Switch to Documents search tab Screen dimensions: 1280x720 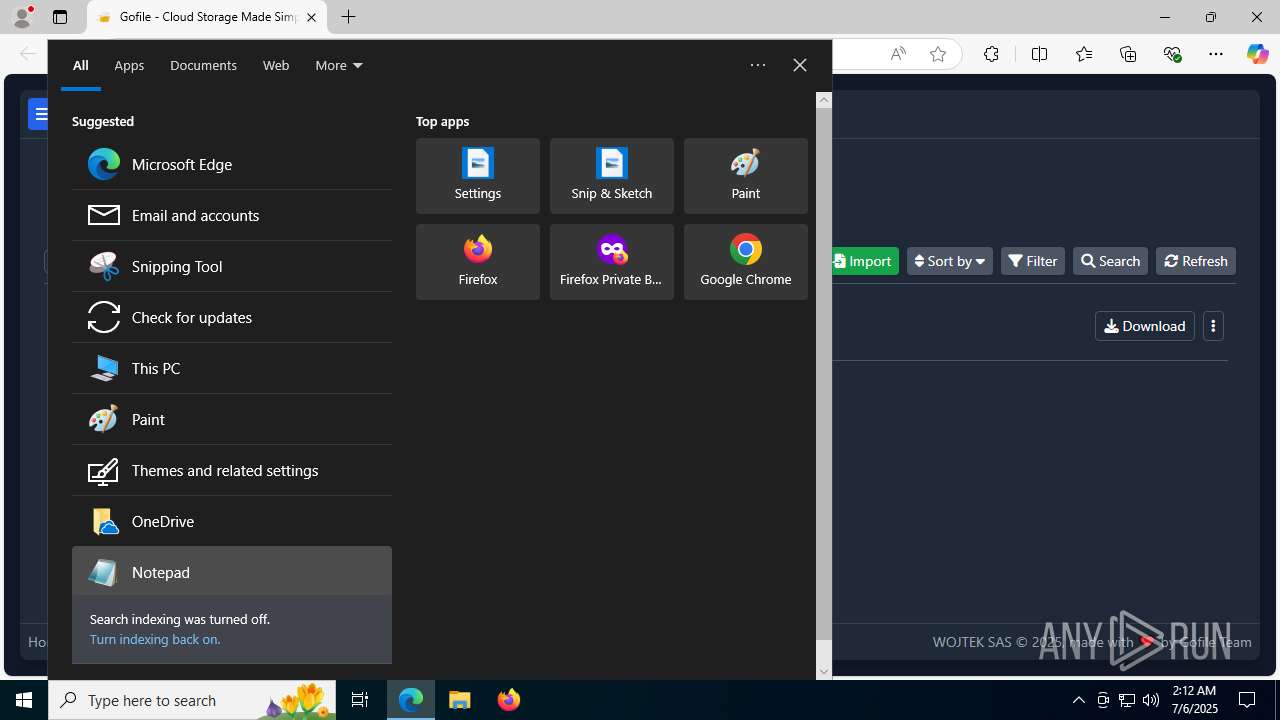click(203, 65)
